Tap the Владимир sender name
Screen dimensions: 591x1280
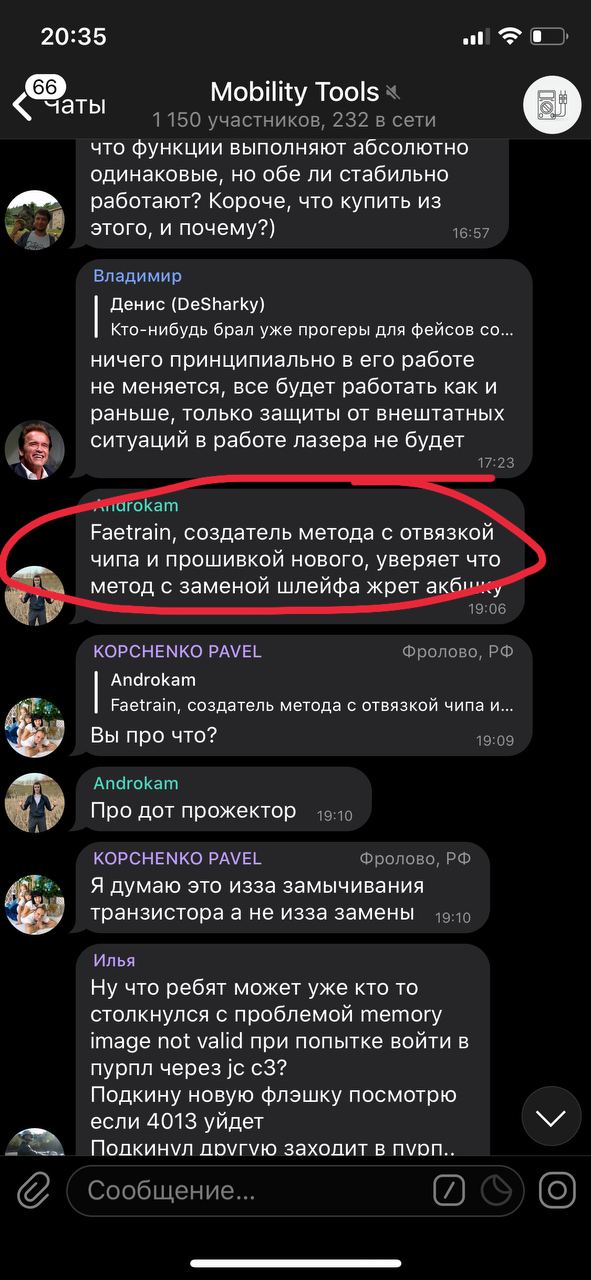[x=137, y=276]
